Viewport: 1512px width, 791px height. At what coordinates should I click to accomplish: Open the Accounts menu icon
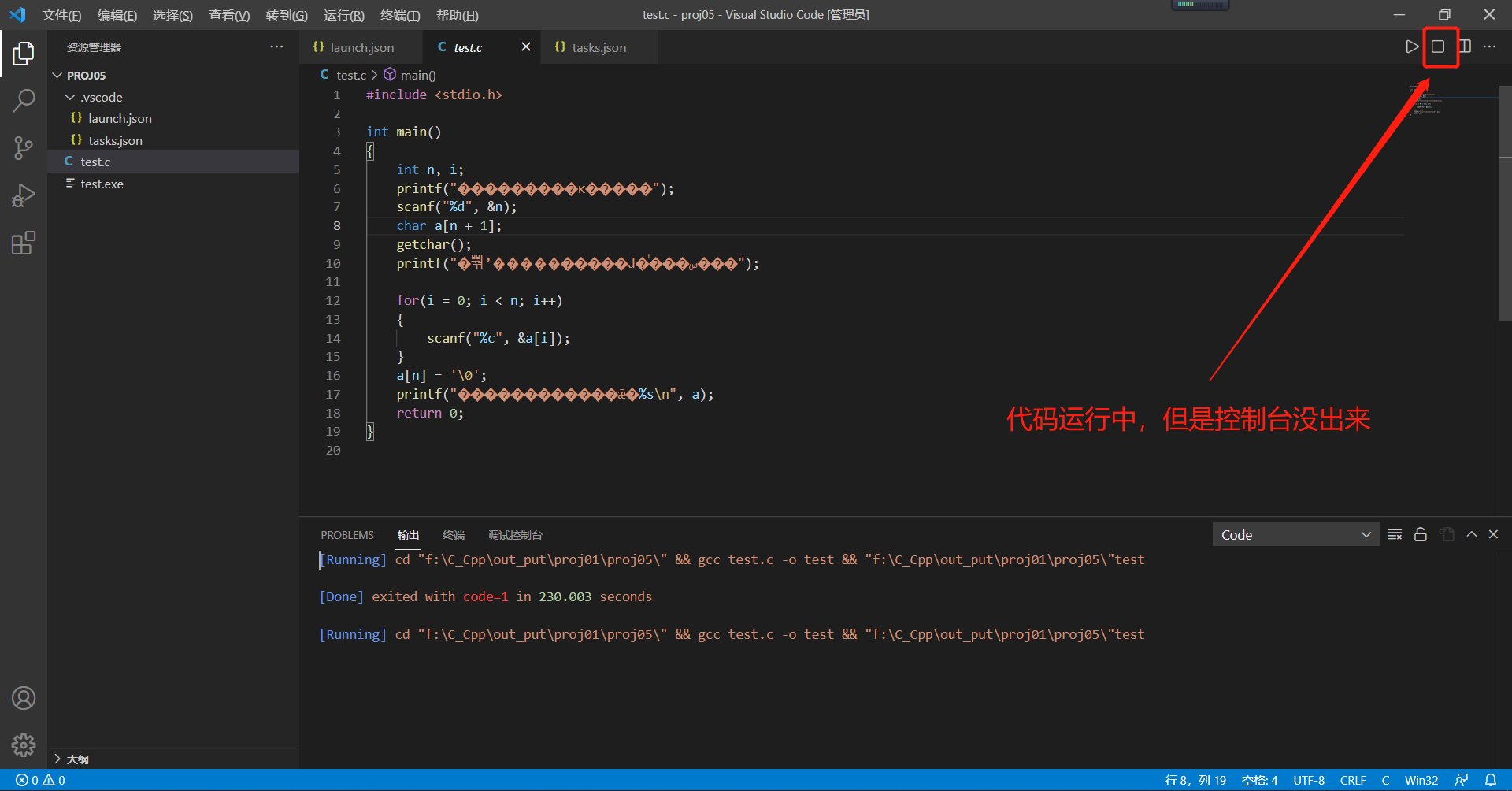24,698
